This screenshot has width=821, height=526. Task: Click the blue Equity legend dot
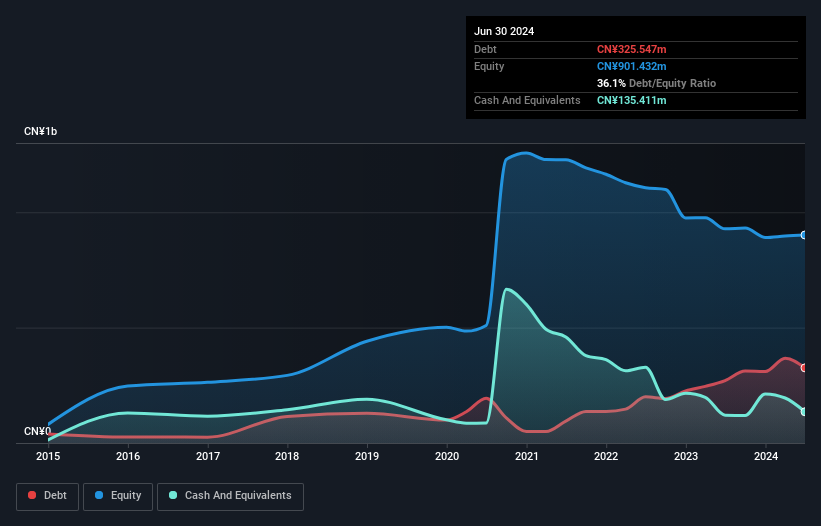click(99, 495)
